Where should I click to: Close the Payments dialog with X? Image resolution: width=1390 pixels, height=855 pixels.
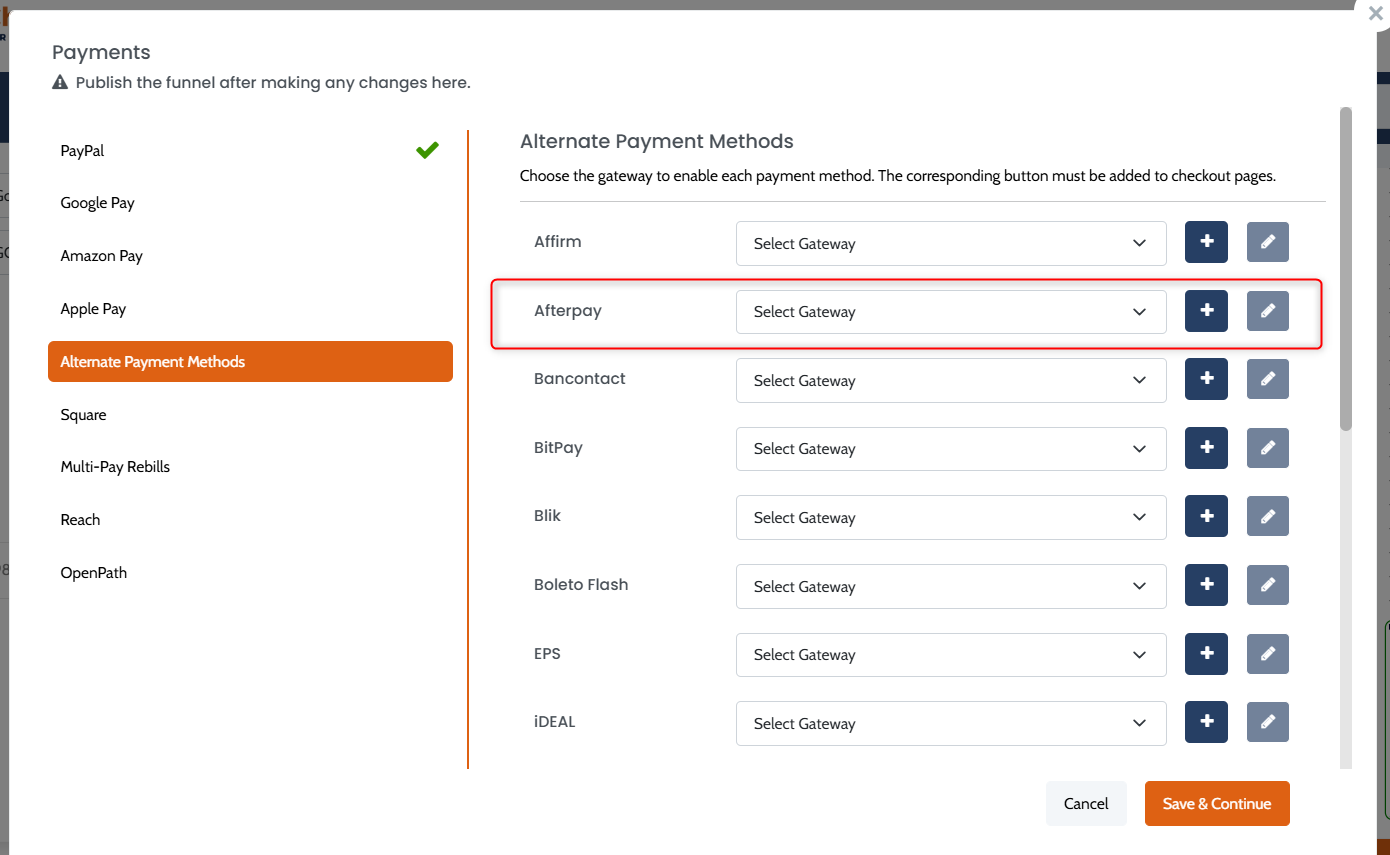pyautogui.click(x=1375, y=14)
